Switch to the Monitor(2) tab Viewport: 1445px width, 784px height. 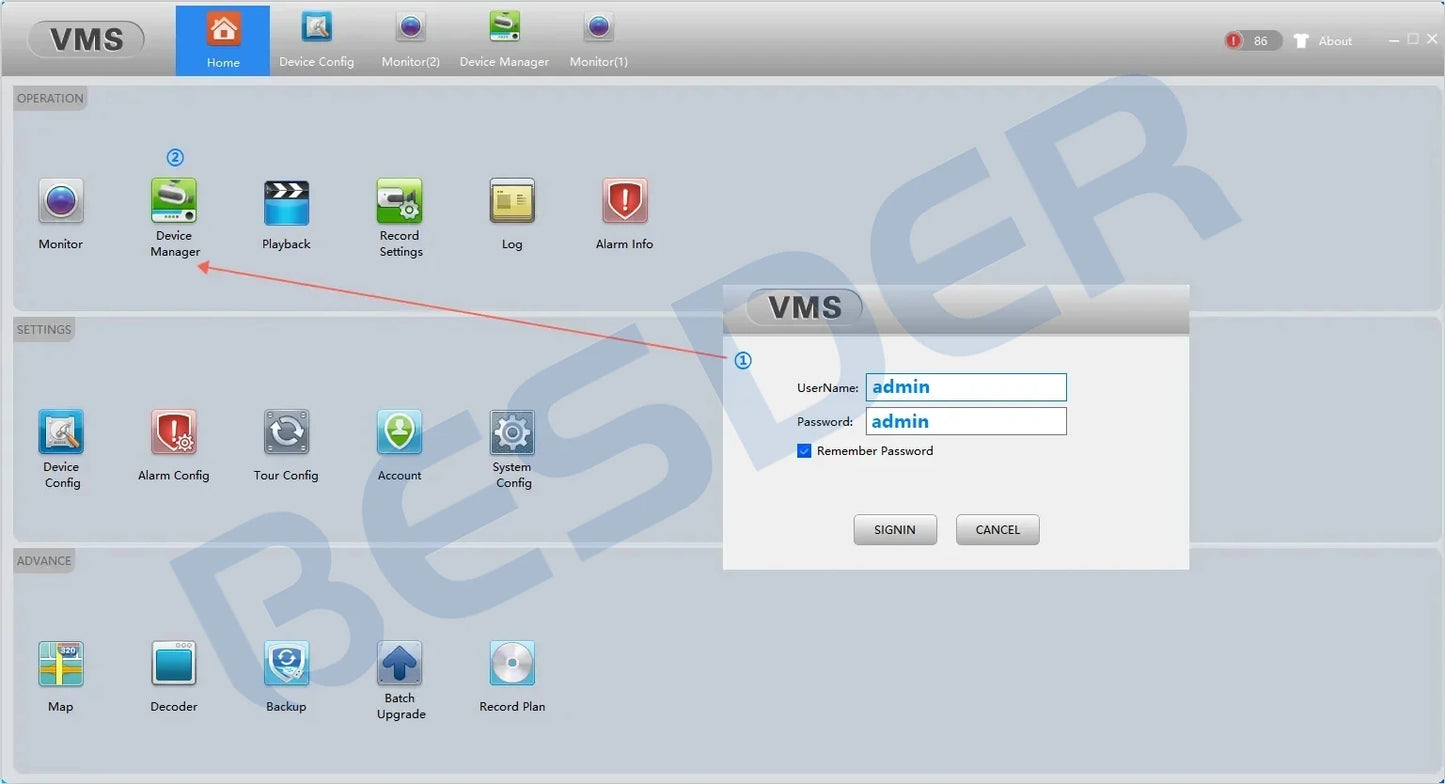pos(410,40)
